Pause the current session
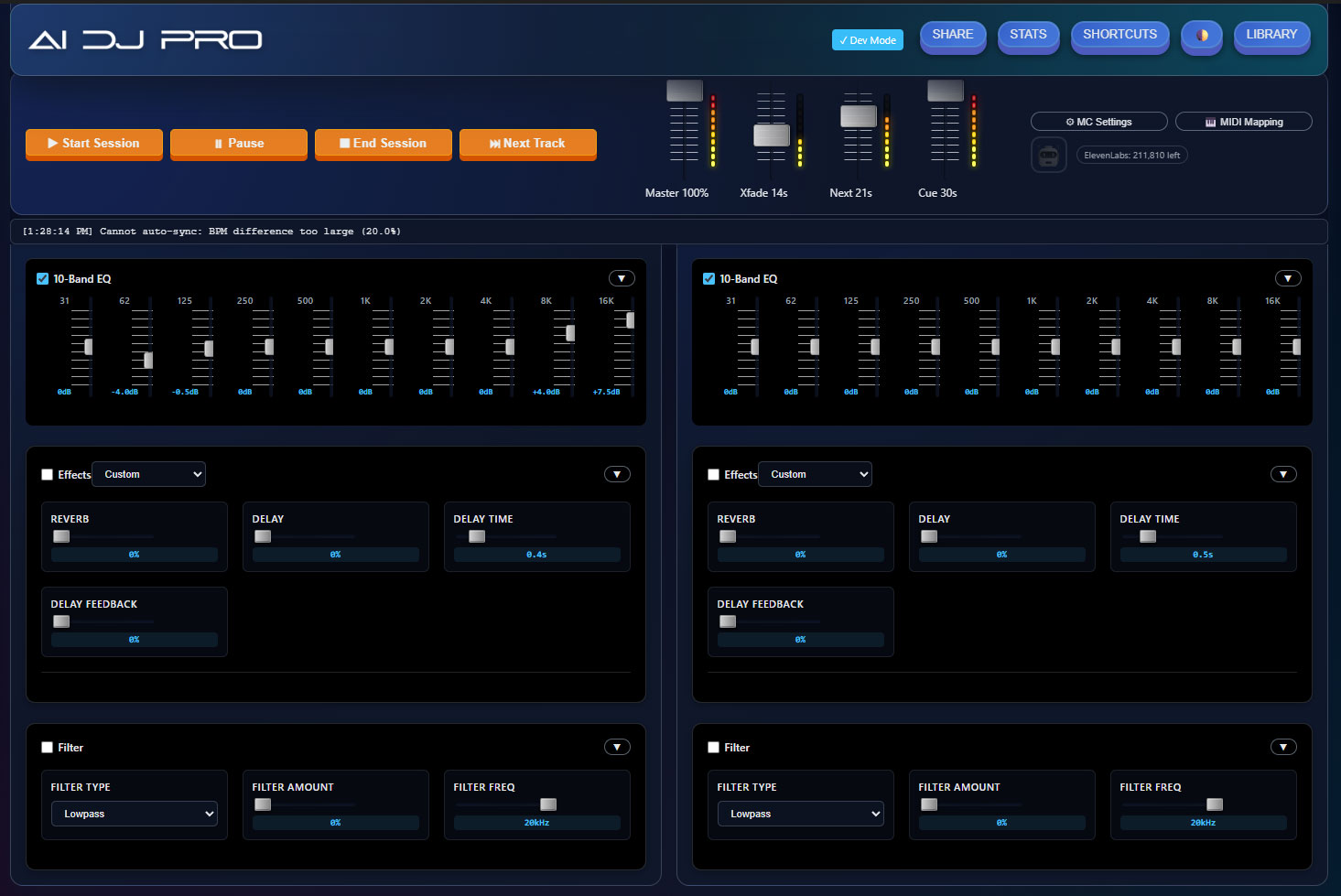This screenshot has width=1341, height=896. tap(238, 144)
